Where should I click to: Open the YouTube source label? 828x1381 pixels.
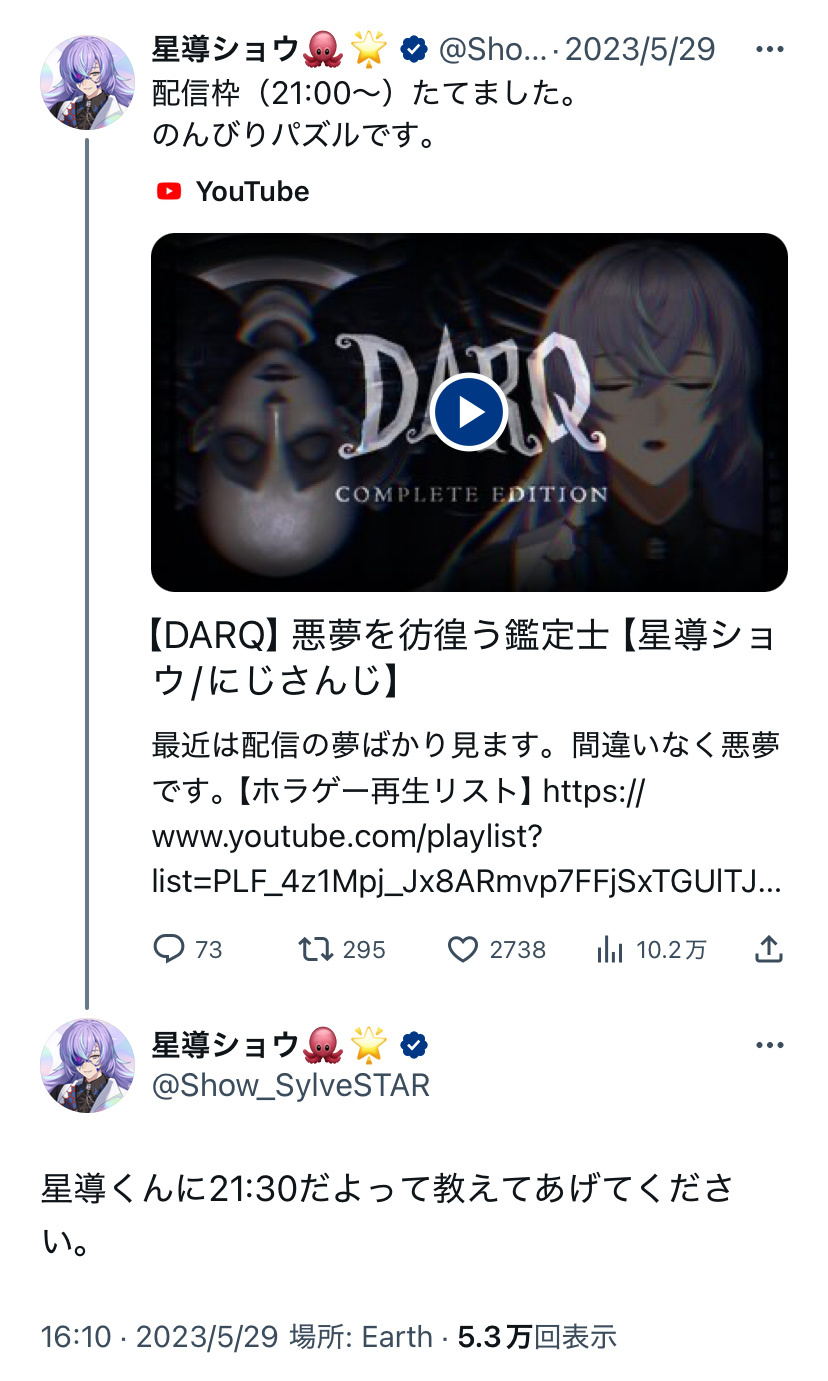[233, 191]
